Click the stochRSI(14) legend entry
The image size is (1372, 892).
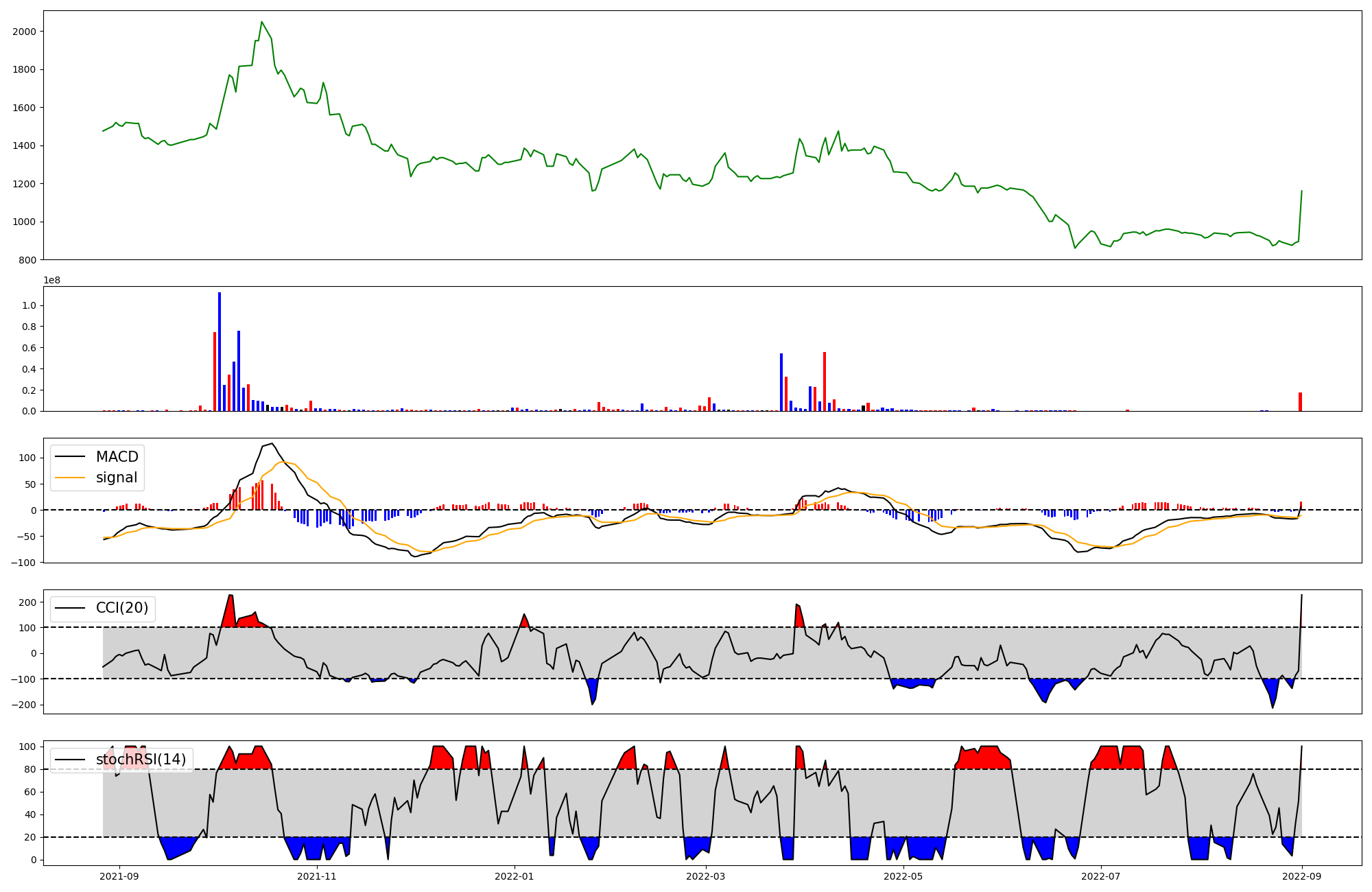pos(140,760)
